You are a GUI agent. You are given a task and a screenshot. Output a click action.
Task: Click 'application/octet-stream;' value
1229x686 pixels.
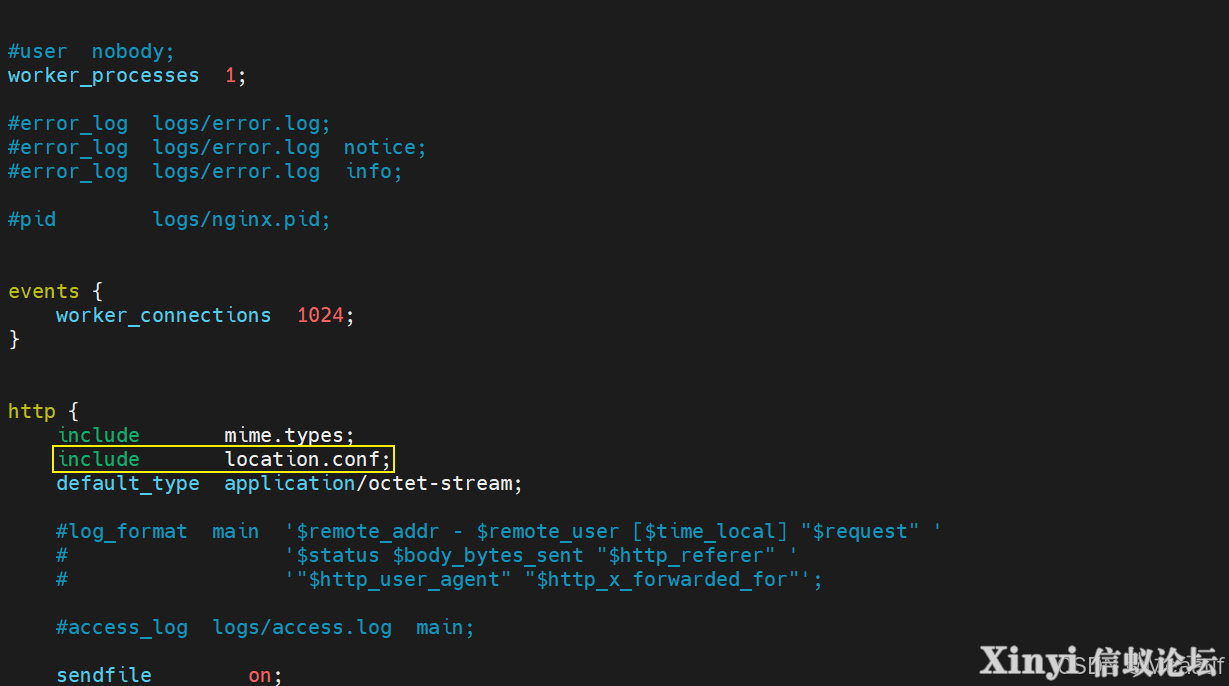373,483
